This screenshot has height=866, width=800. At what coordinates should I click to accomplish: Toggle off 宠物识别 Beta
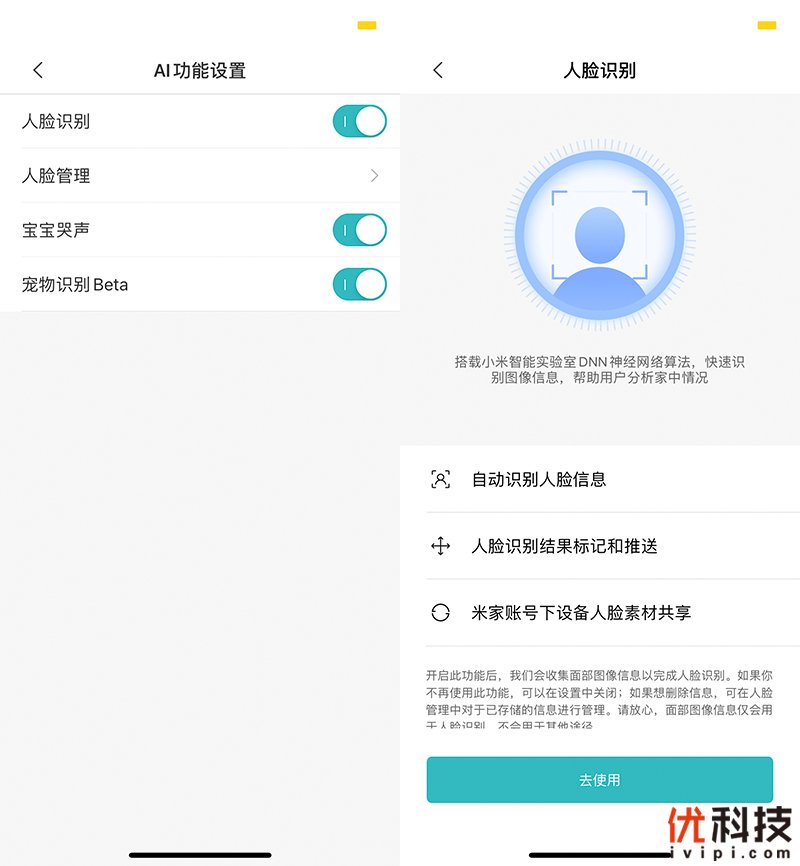[359, 284]
